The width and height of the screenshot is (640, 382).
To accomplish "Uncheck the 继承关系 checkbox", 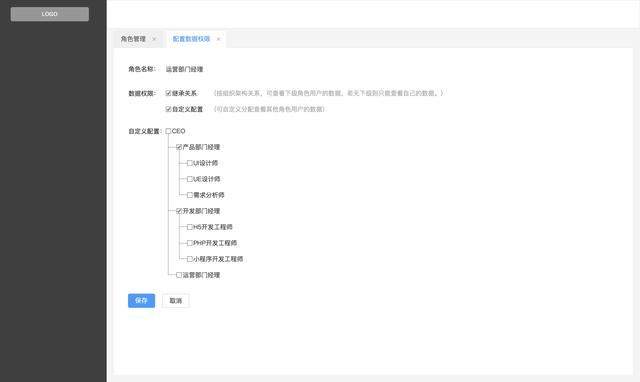I will pos(168,93).
